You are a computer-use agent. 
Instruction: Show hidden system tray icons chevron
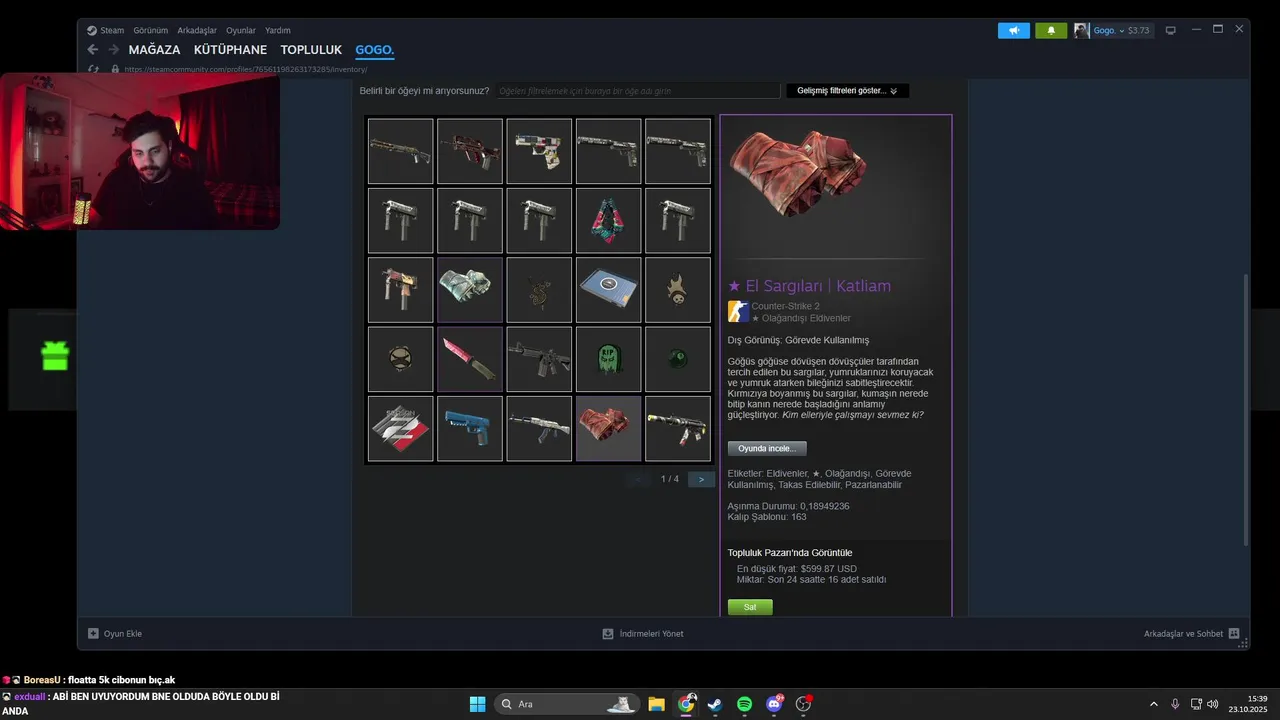point(1153,704)
